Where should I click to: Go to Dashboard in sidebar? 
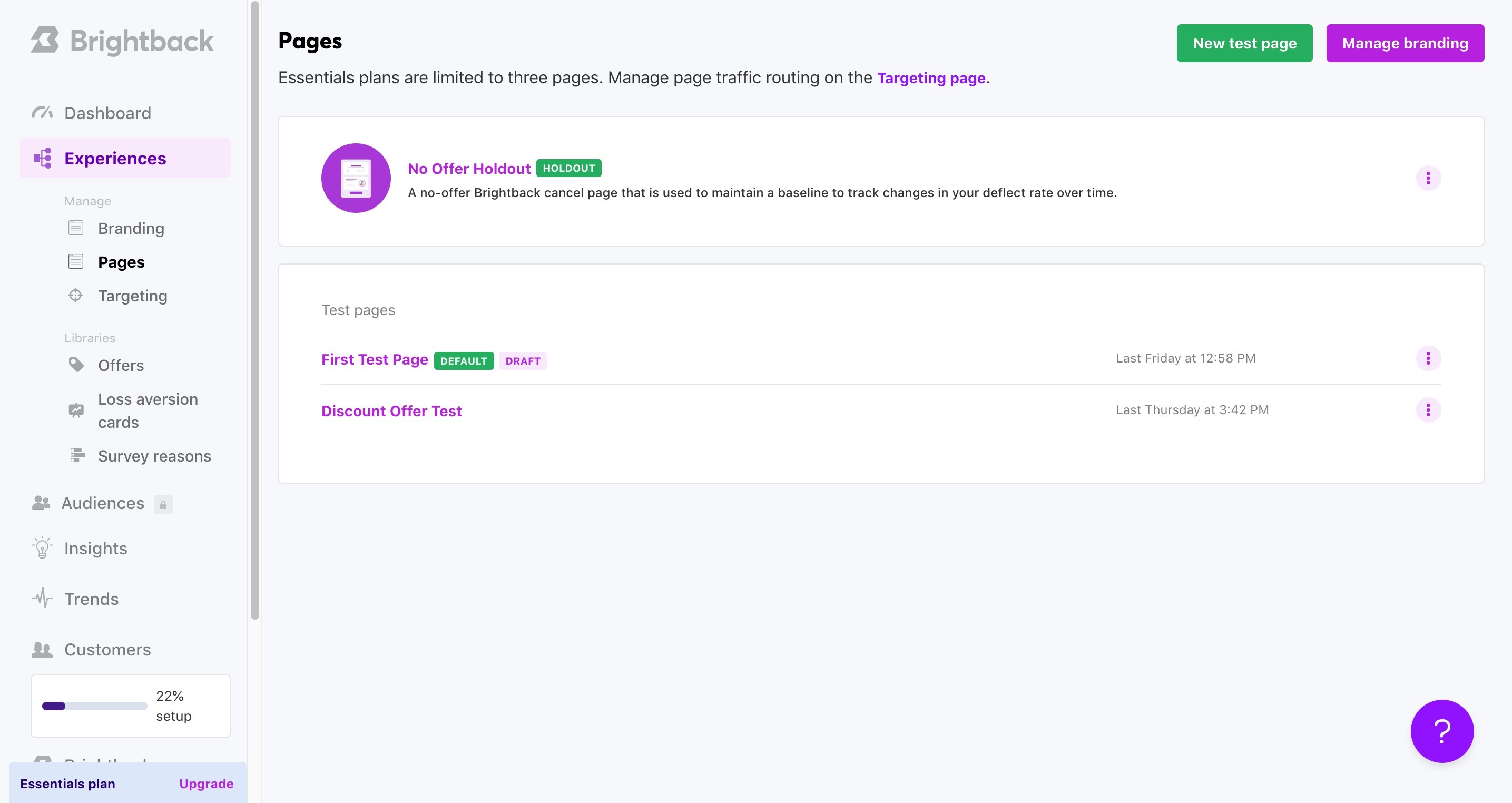pyautogui.click(x=108, y=113)
